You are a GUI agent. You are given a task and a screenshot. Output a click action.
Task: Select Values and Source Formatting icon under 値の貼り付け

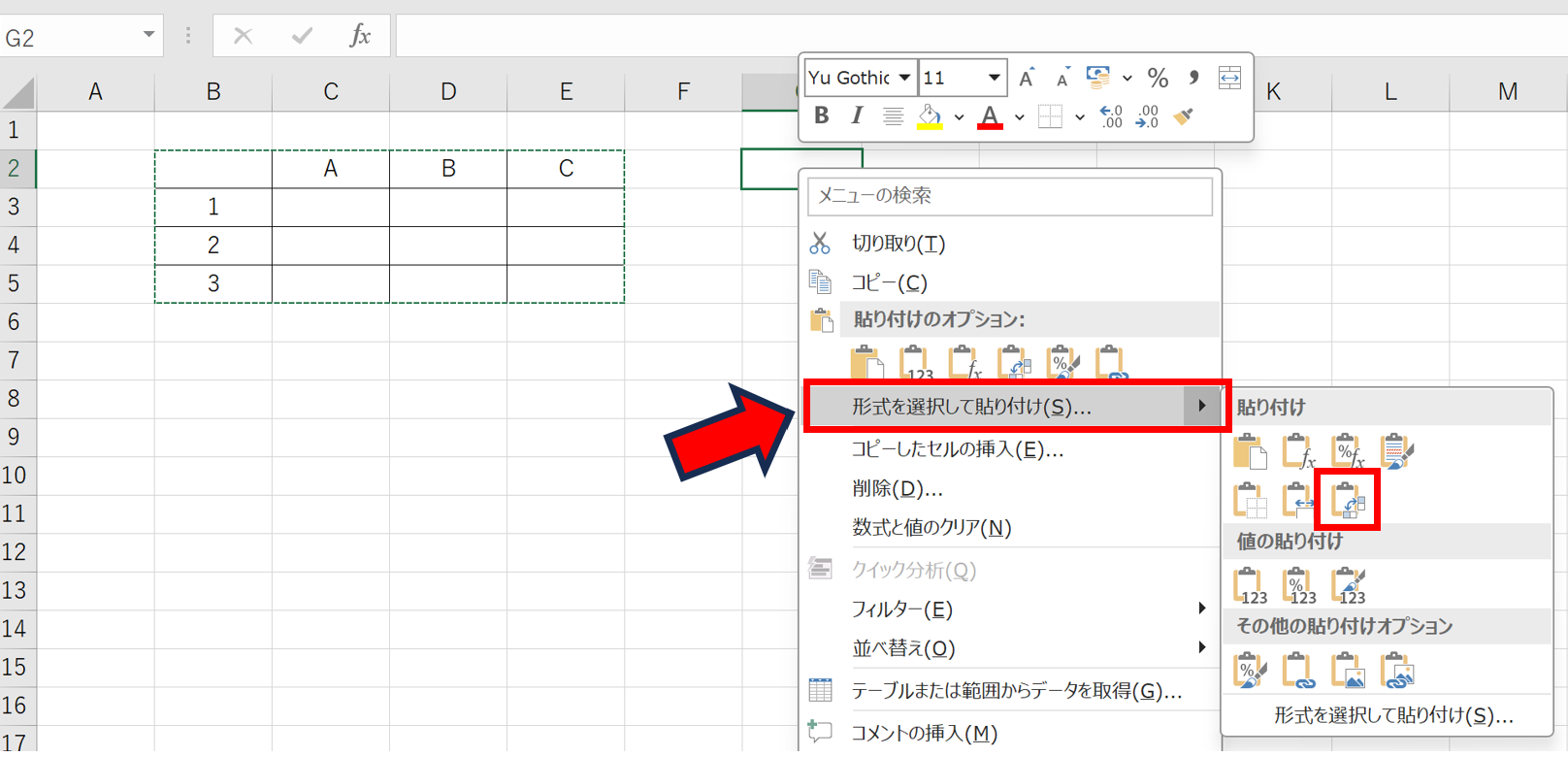tap(1348, 586)
